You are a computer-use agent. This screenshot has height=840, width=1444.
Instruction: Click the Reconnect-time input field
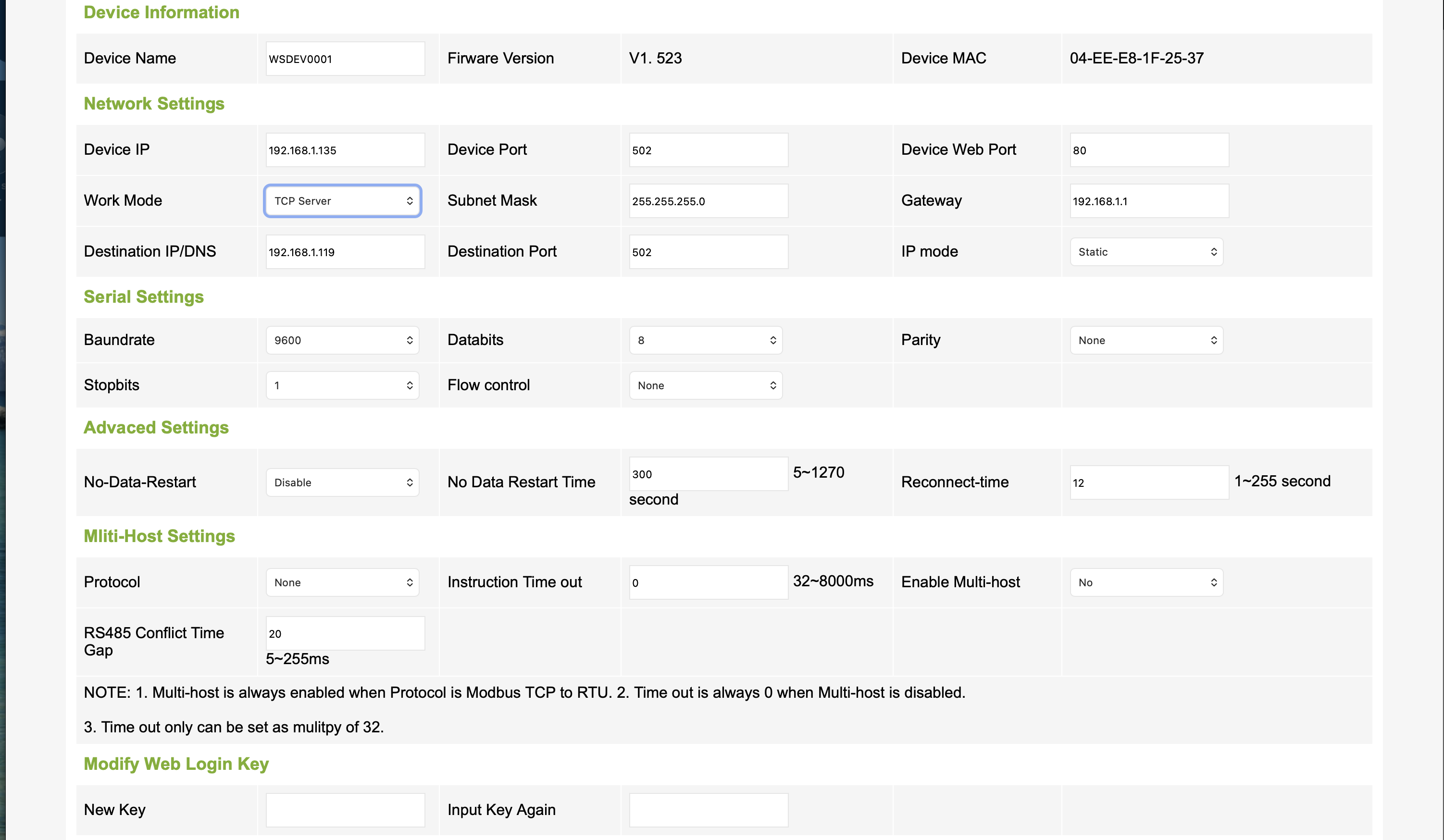(1149, 482)
